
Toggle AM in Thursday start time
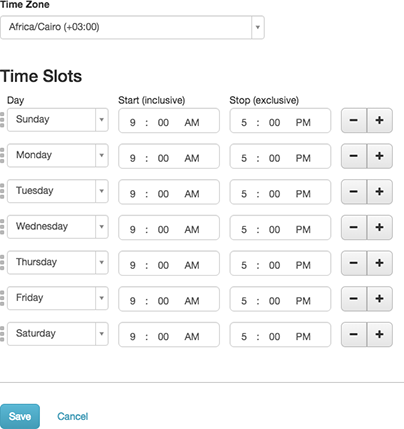coord(192,265)
